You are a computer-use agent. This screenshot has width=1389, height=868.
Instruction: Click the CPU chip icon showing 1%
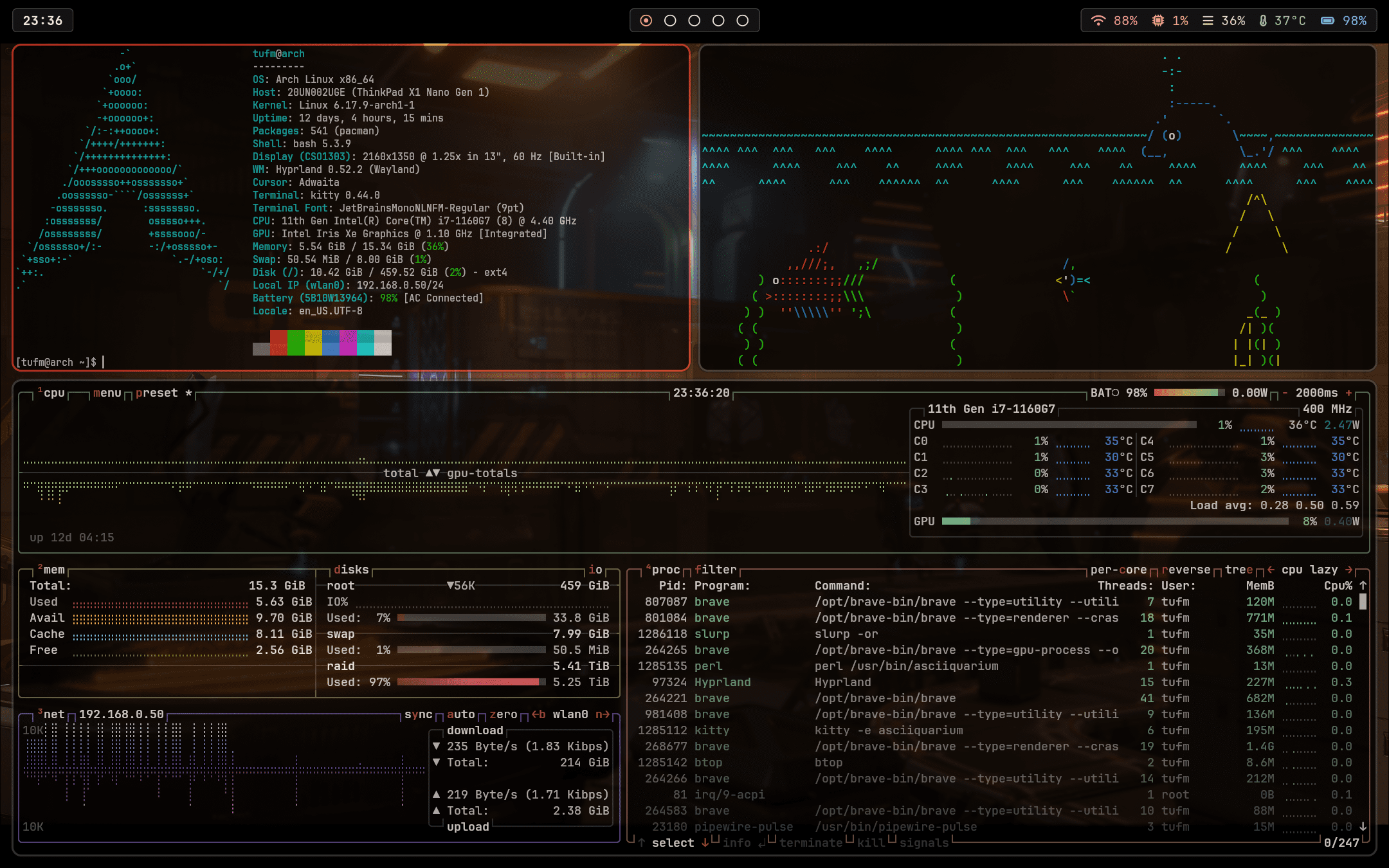1157,21
